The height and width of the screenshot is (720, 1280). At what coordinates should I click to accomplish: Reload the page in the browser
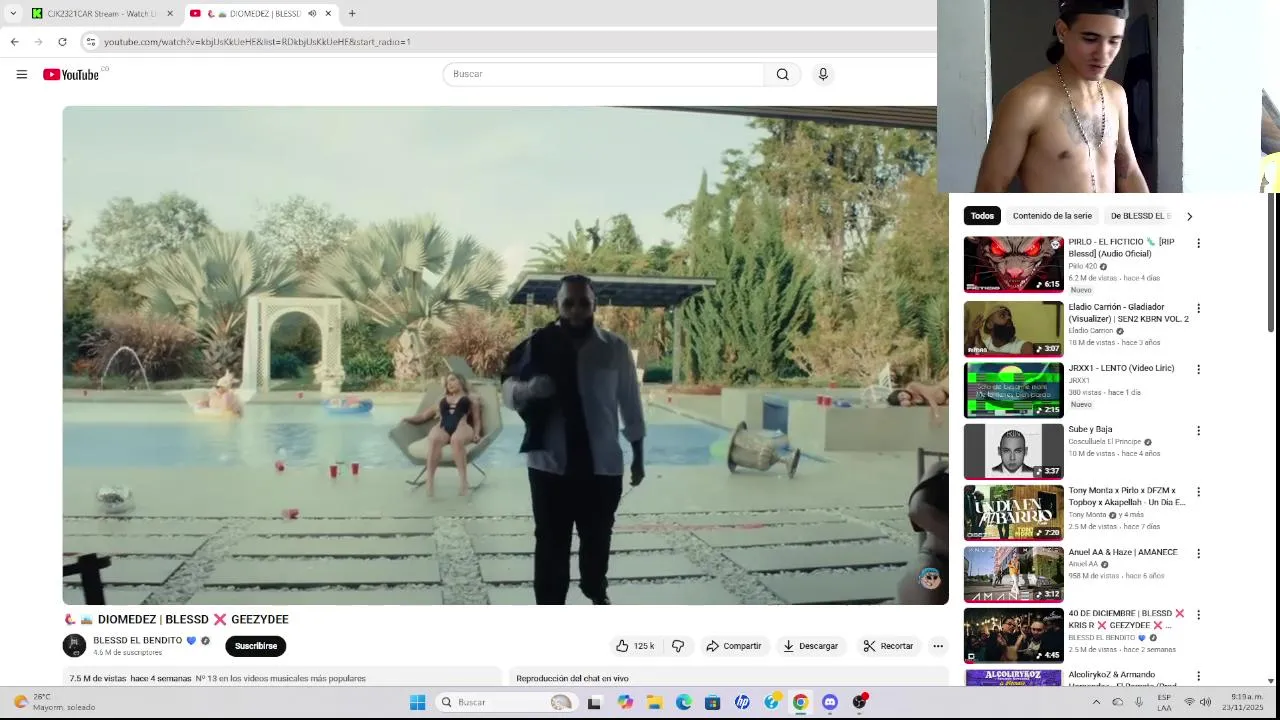click(62, 41)
